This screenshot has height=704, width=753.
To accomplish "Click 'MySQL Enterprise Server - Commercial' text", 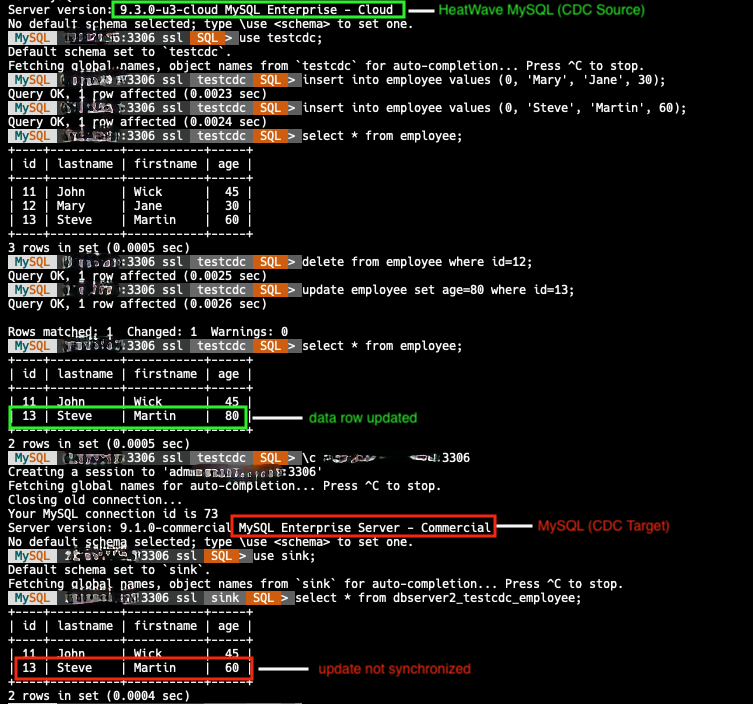I will coord(364,528).
